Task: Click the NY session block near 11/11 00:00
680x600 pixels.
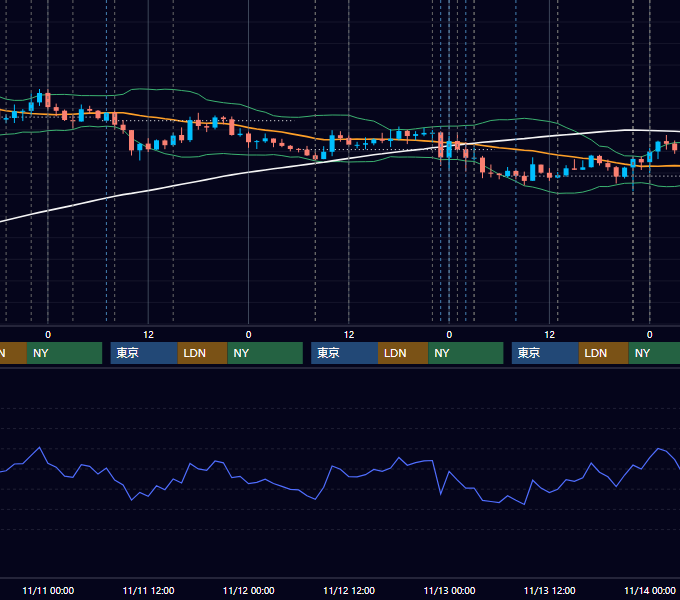Action: pyautogui.click(x=64, y=353)
